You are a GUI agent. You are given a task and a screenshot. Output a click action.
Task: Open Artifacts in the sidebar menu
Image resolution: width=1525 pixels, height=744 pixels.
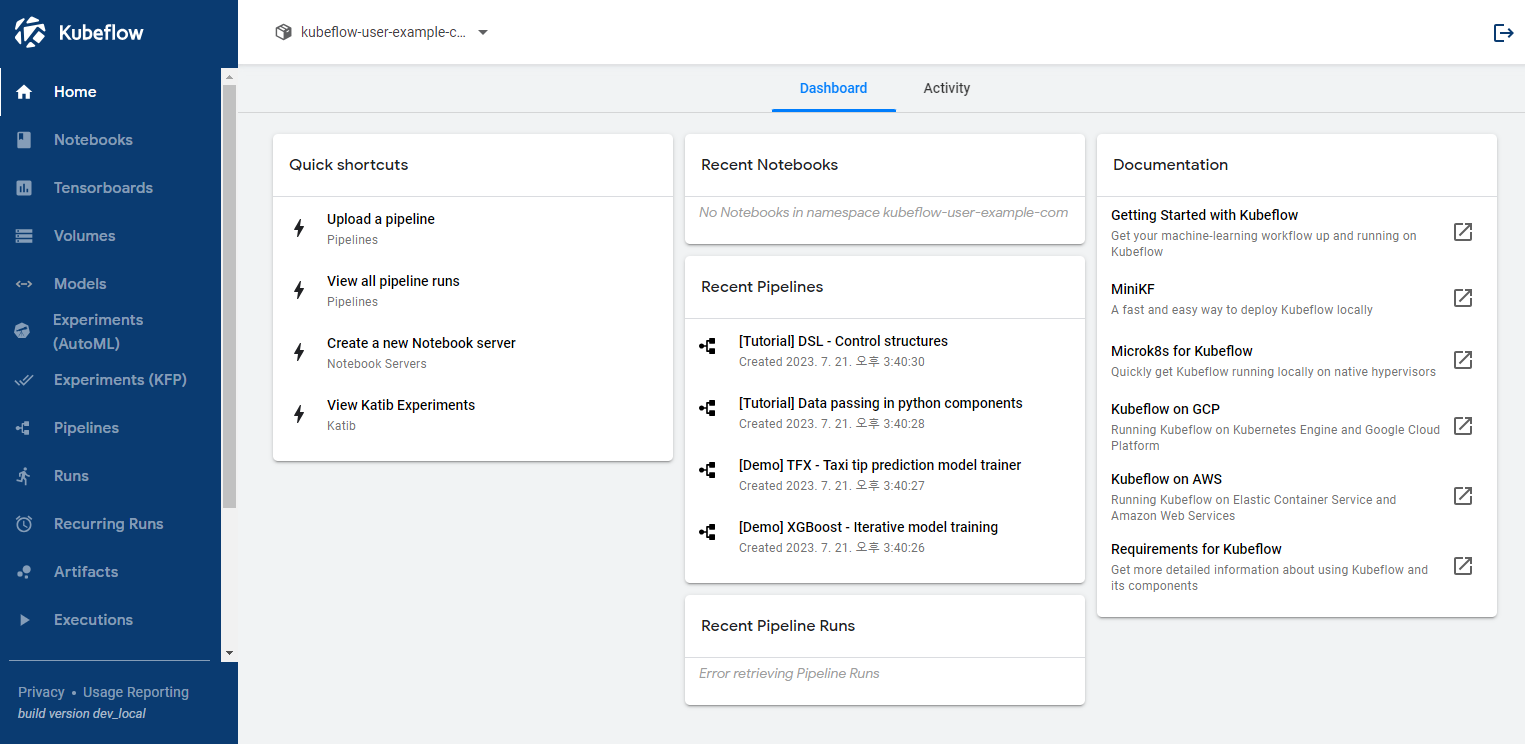tap(110, 572)
